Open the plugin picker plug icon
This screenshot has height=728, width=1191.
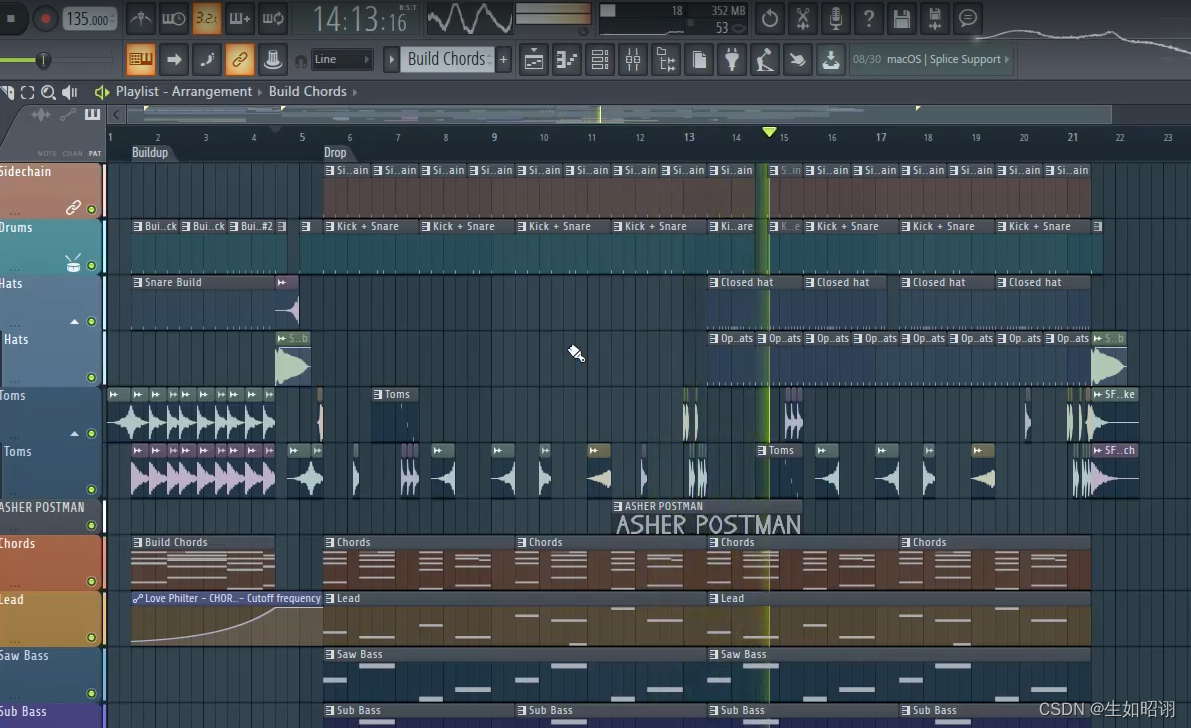(x=732, y=59)
